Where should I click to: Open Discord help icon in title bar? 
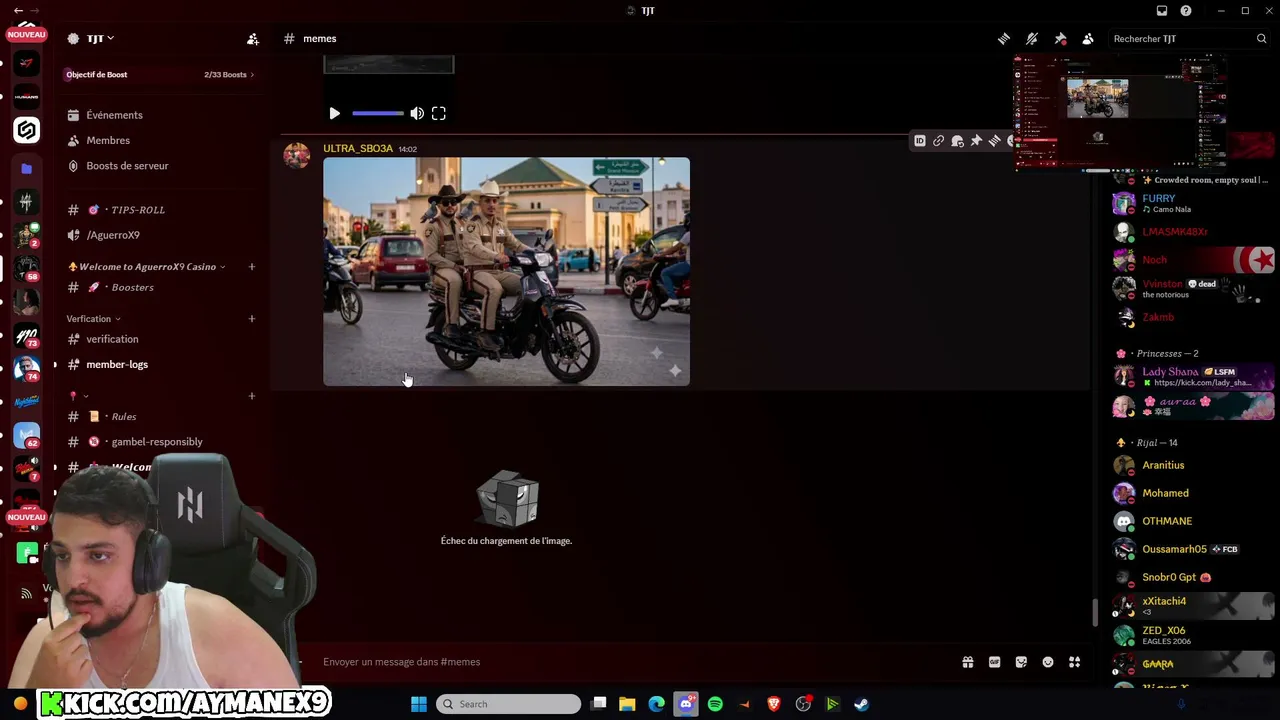coord(1186,11)
